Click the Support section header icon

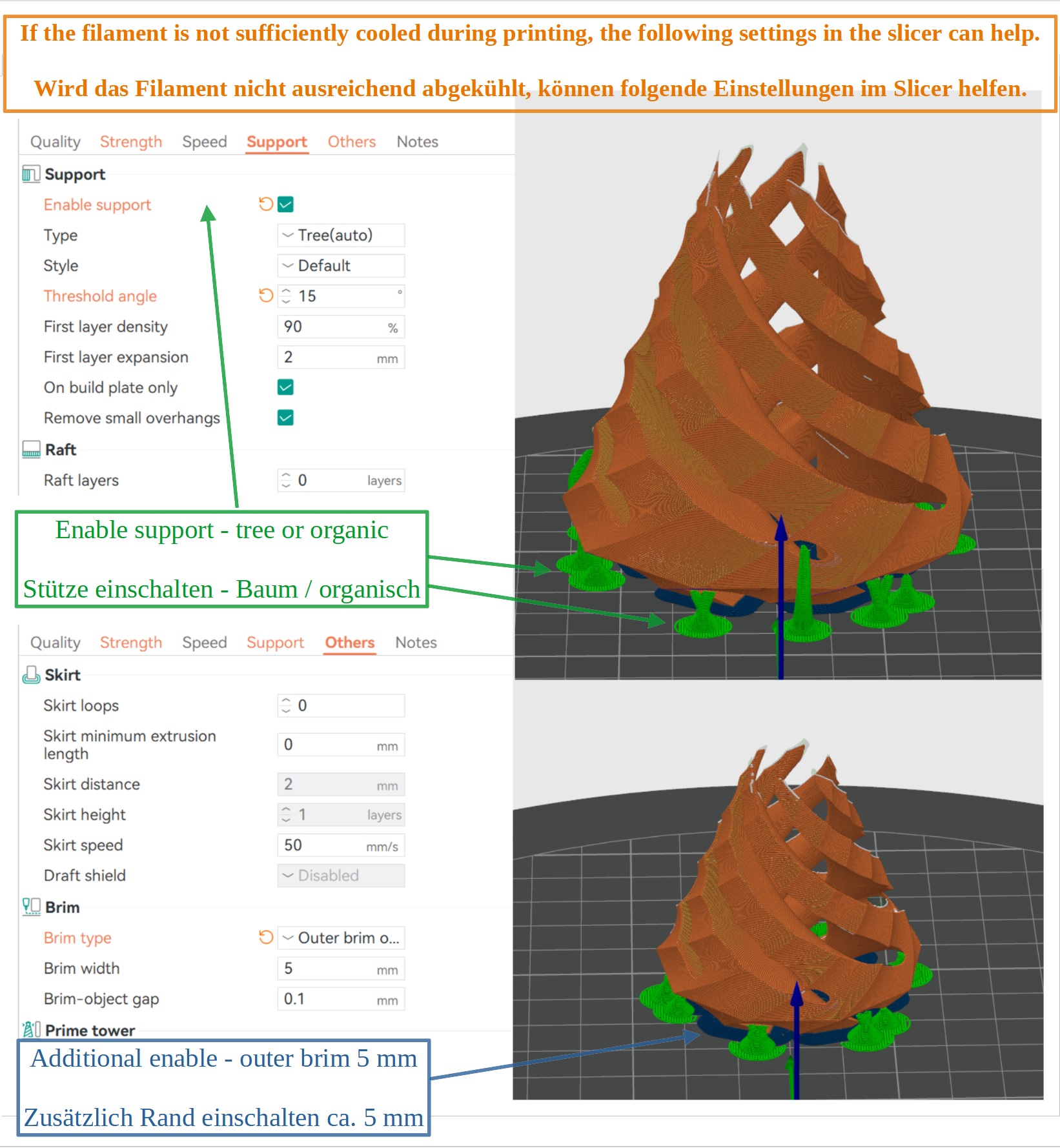[x=30, y=174]
